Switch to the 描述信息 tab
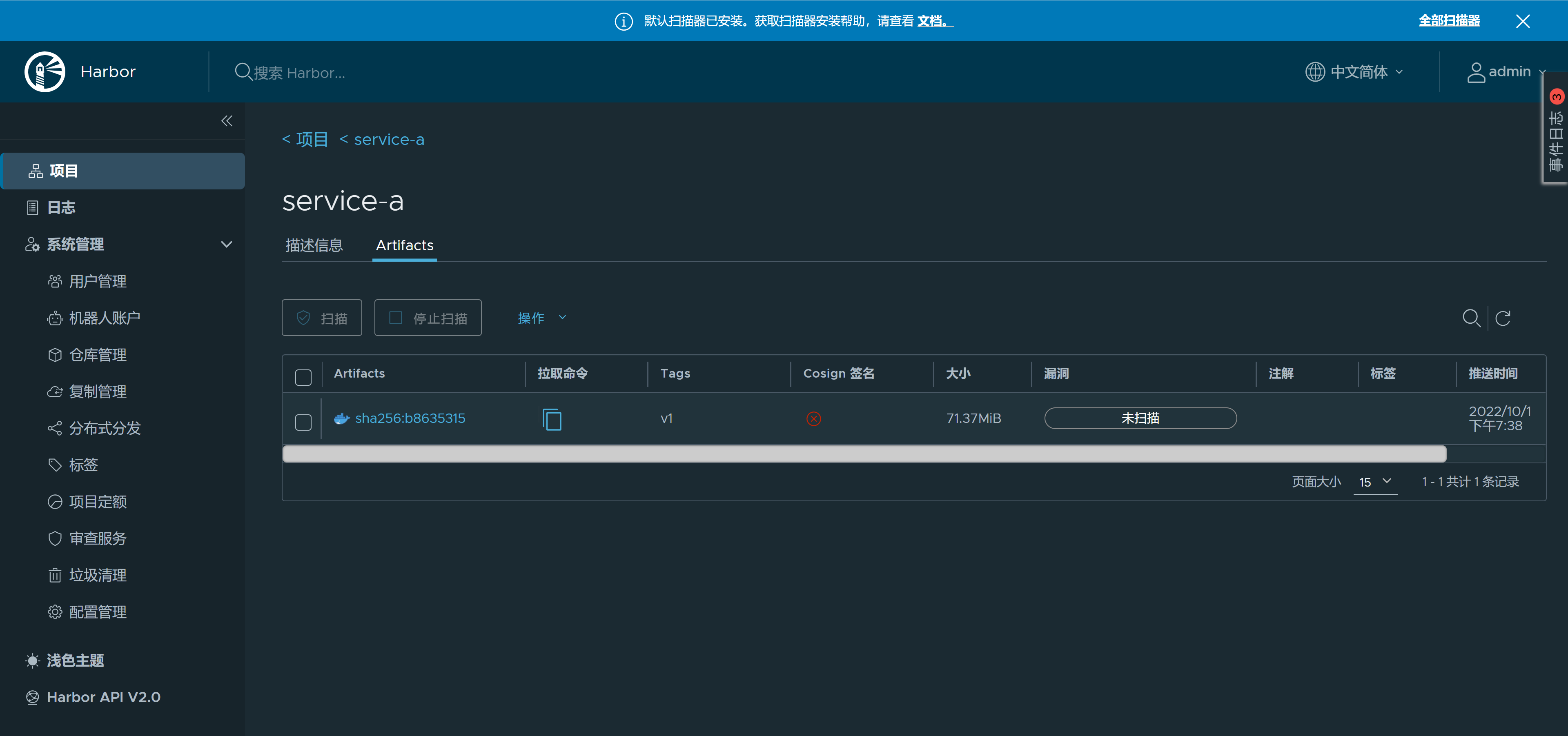This screenshot has height=736, width=1568. pos(314,245)
